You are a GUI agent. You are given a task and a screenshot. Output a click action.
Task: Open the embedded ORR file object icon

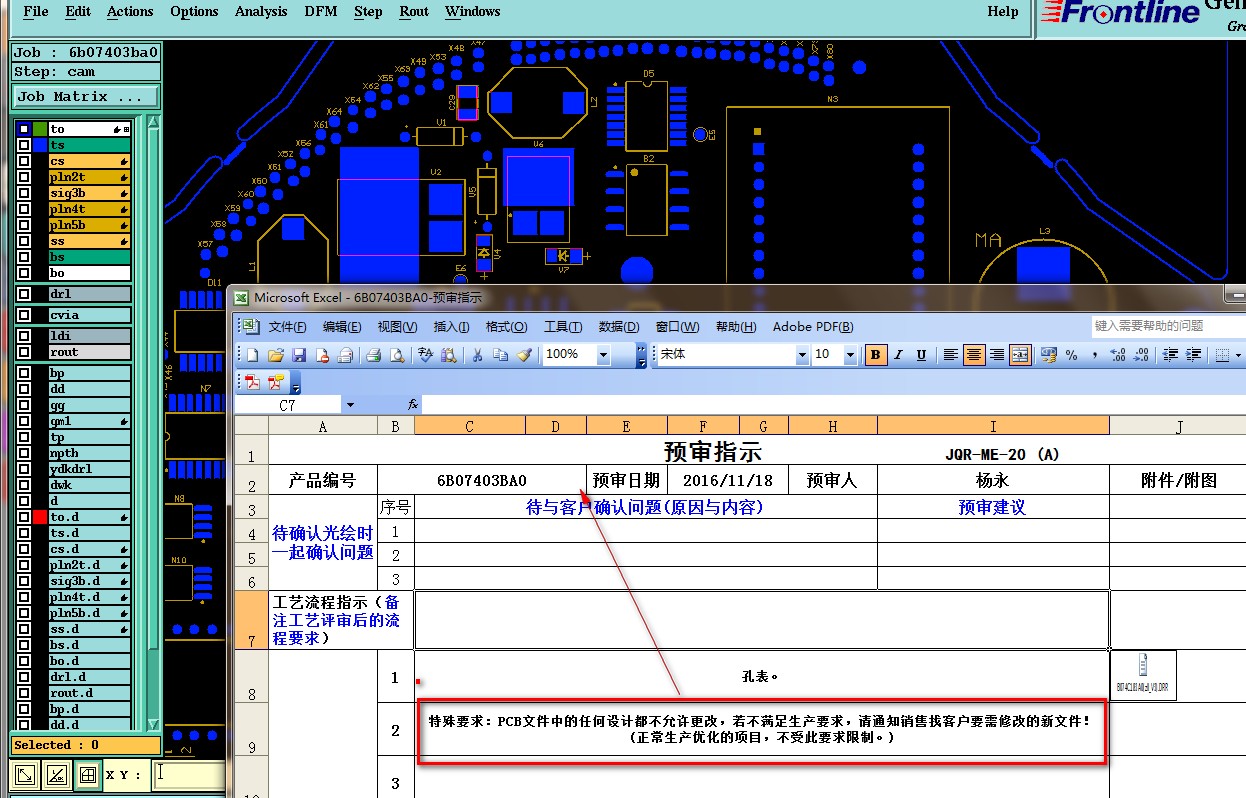coord(1142,674)
